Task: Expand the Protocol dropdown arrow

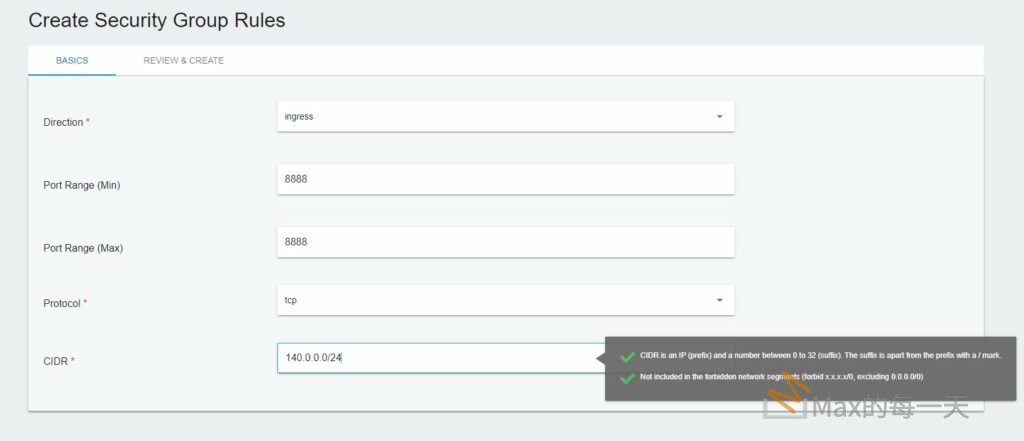Action: click(719, 300)
